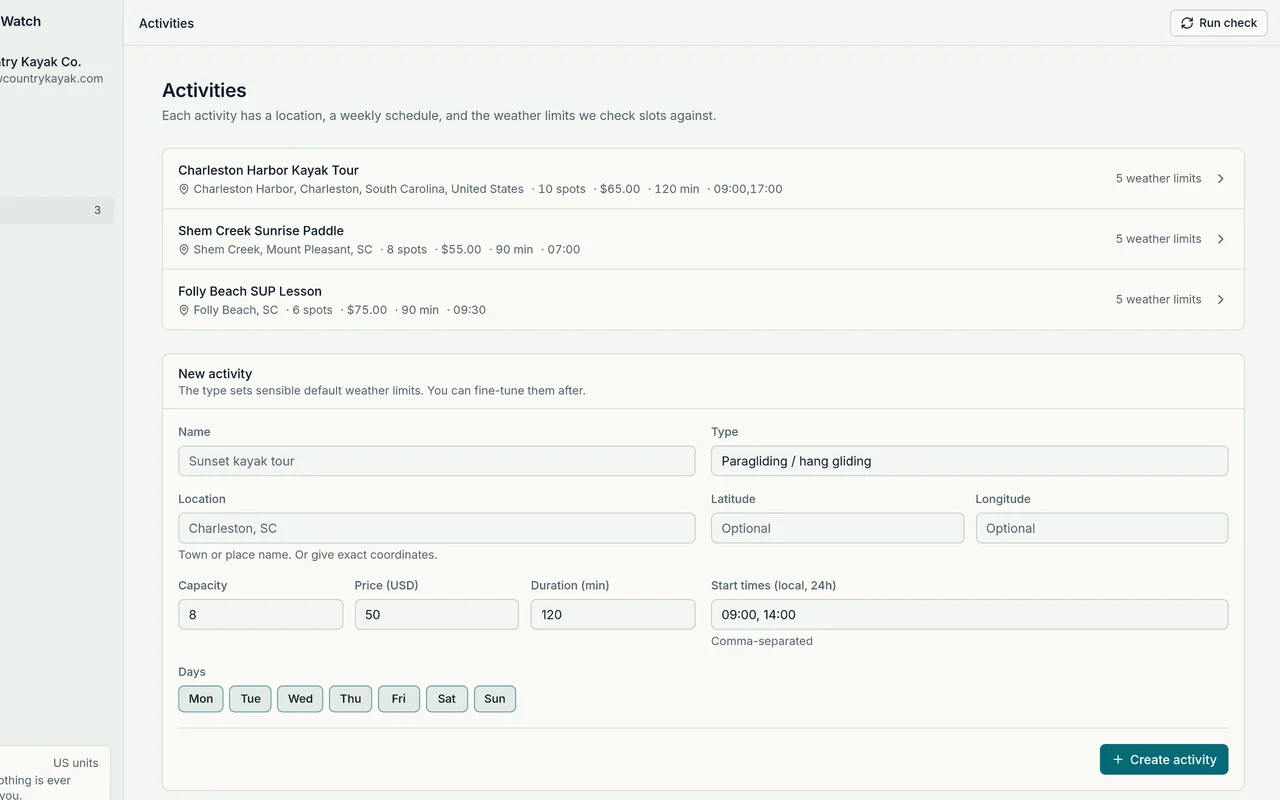Image resolution: width=1280 pixels, height=800 pixels.
Task: Toggle the Tue day chip
Action: 250,699
